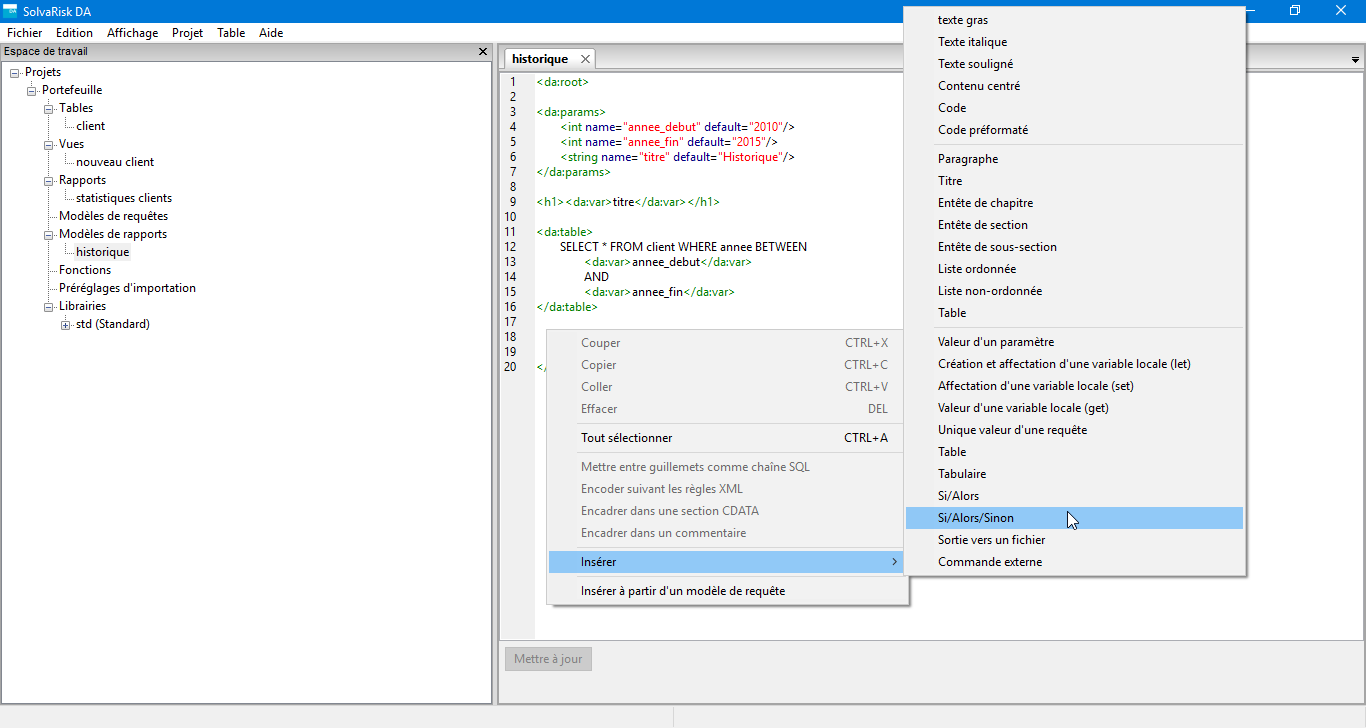Click the SolvaRisk DA app icon
Viewport: 1366px width, 728px height.
point(10,10)
